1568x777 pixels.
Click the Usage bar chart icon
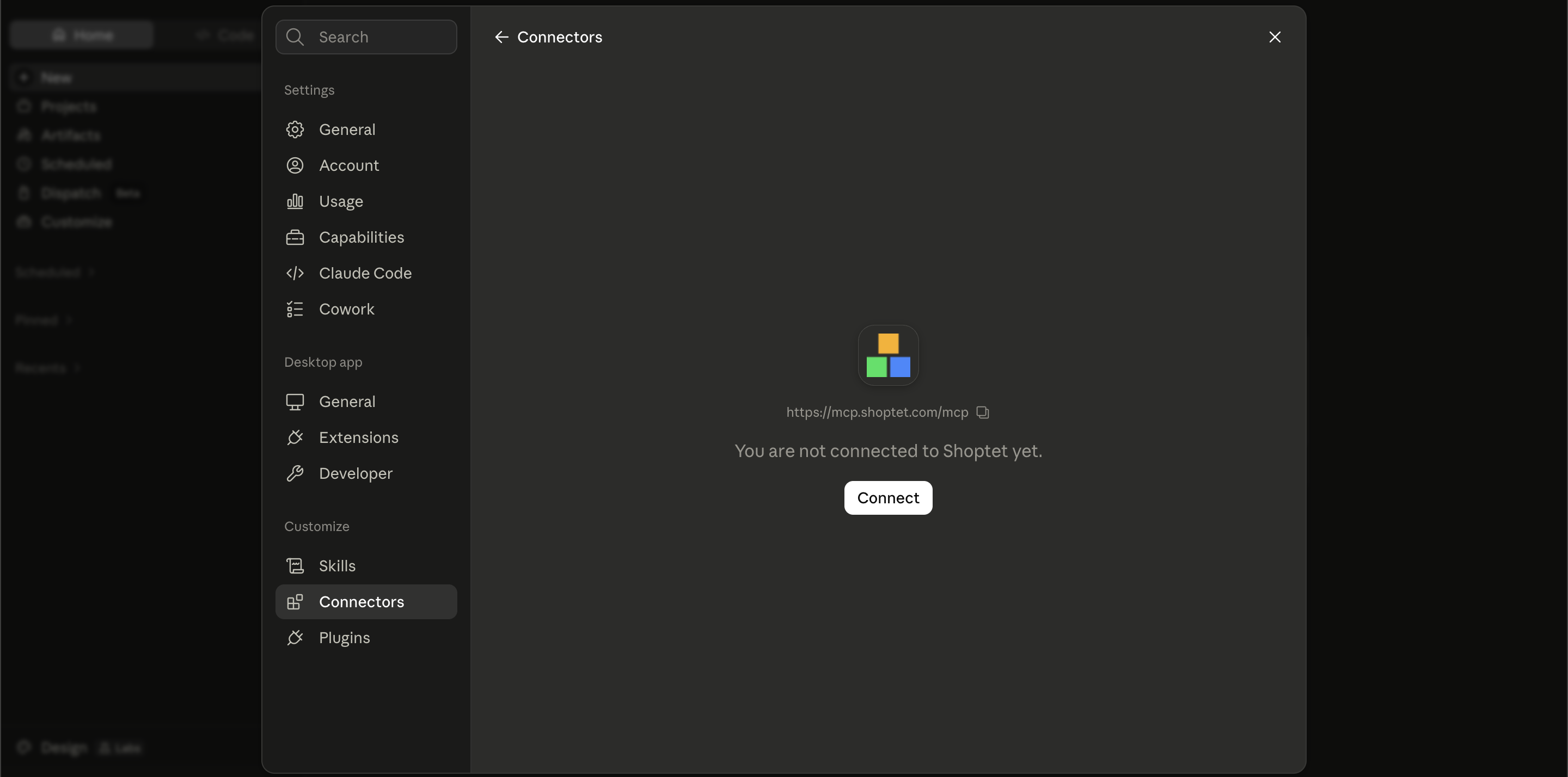pyautogui.click(x=295, y=201)
